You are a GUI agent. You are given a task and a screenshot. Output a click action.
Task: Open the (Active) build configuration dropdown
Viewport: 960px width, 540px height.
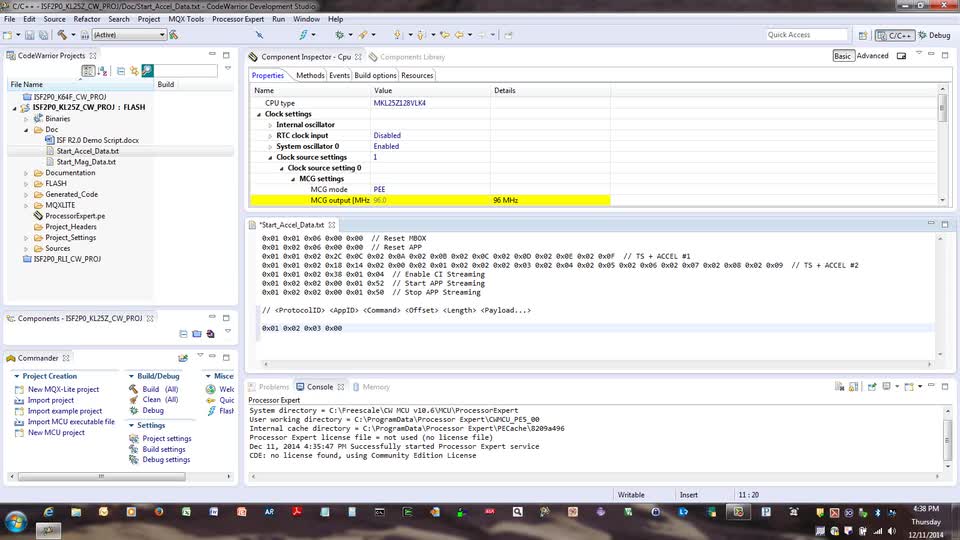coord(128,35)
